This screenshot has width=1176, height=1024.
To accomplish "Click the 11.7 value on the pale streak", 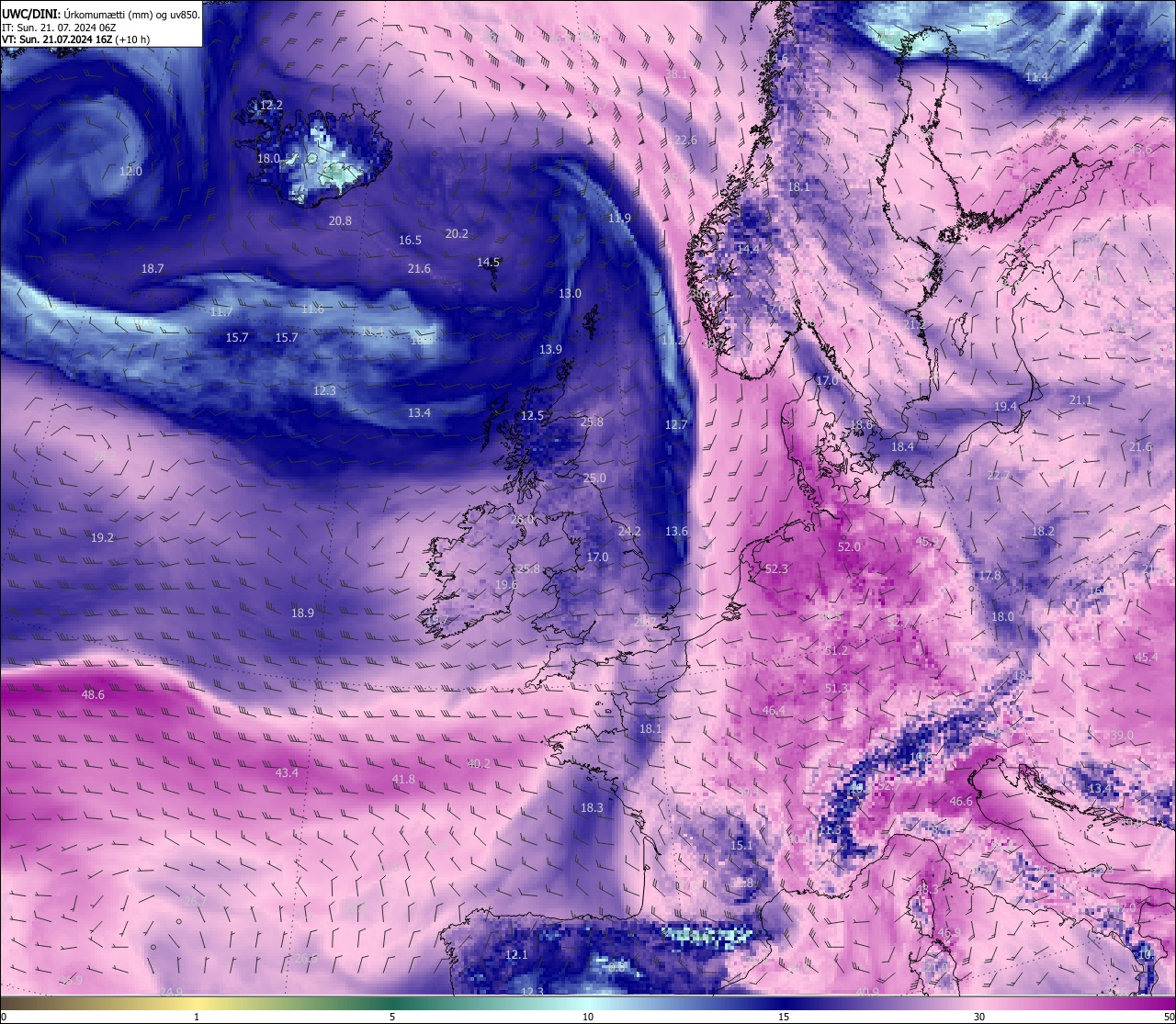I will pyautogui.click(x=221, y=313).
